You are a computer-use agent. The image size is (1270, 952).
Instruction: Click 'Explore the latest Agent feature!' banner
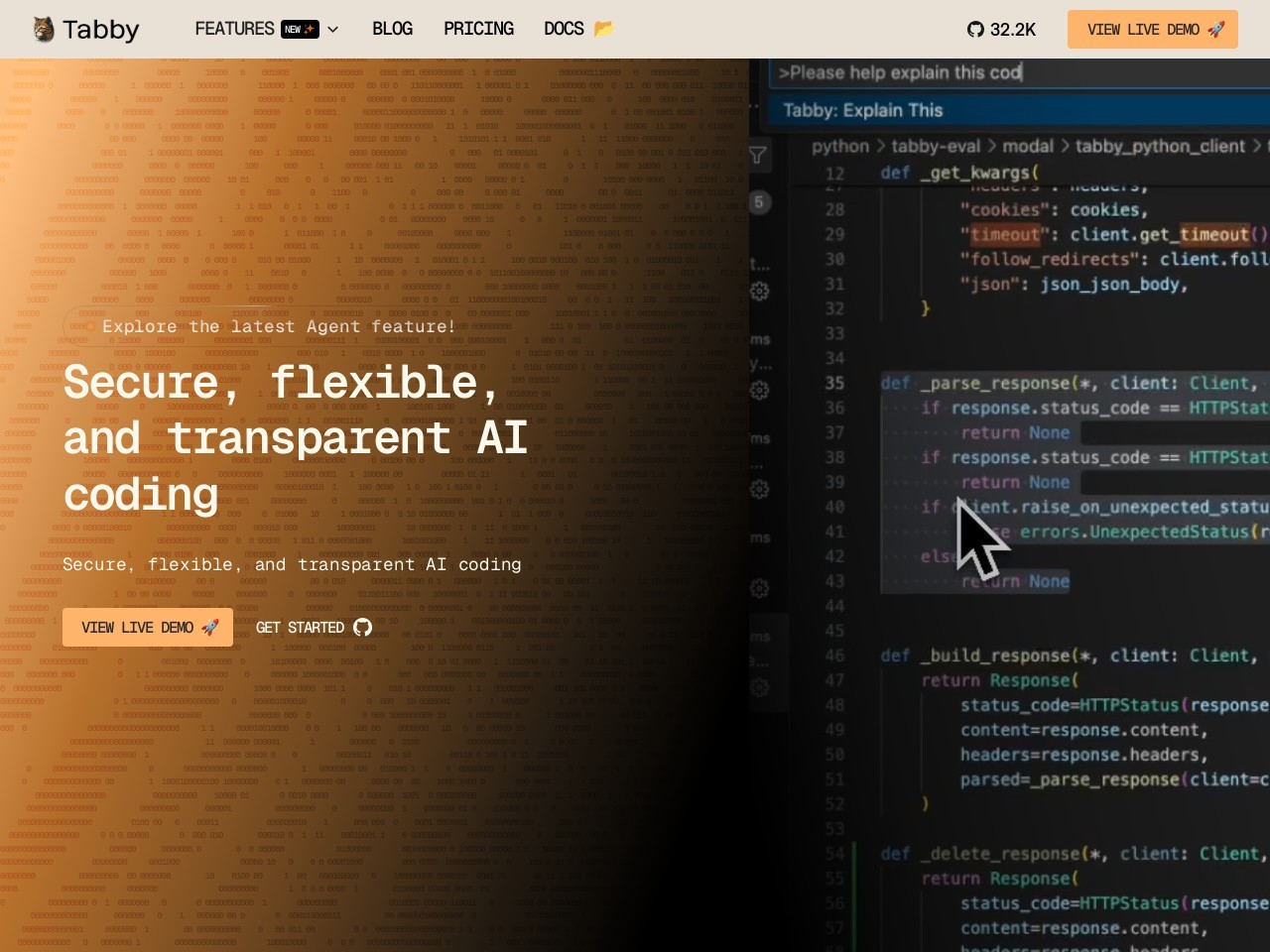(x=278, y=326)
